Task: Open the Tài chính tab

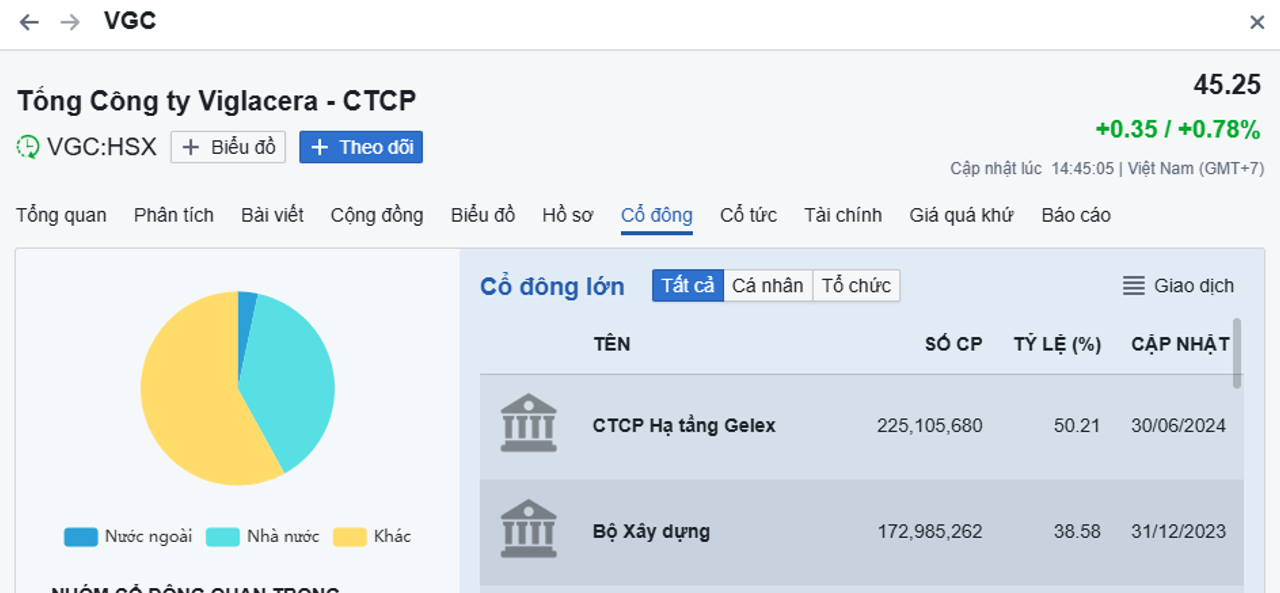Action: (x=843, y=215)
